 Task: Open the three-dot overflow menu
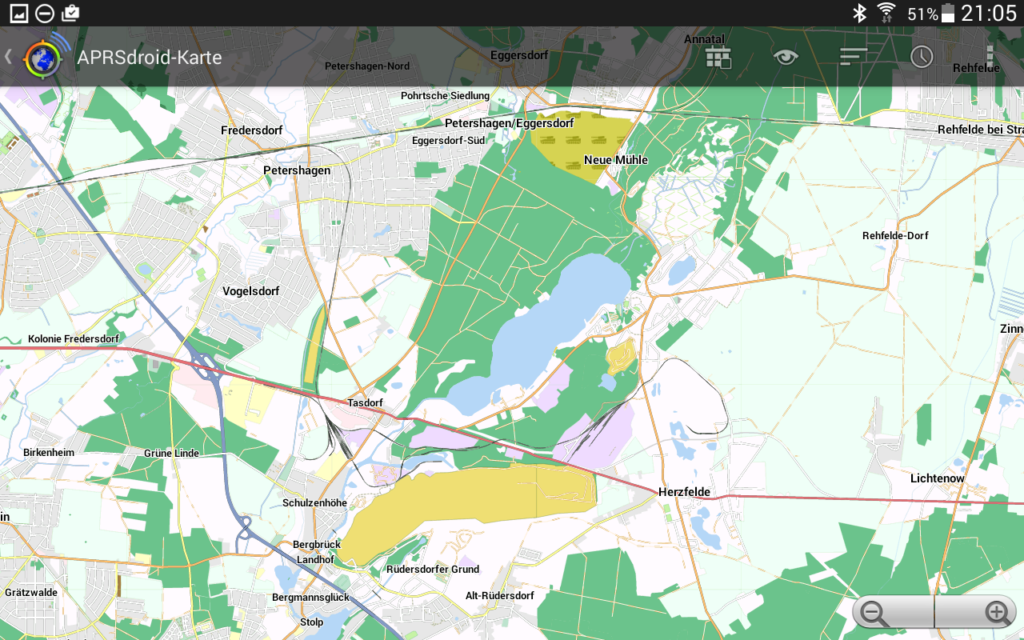pos(990,56)
